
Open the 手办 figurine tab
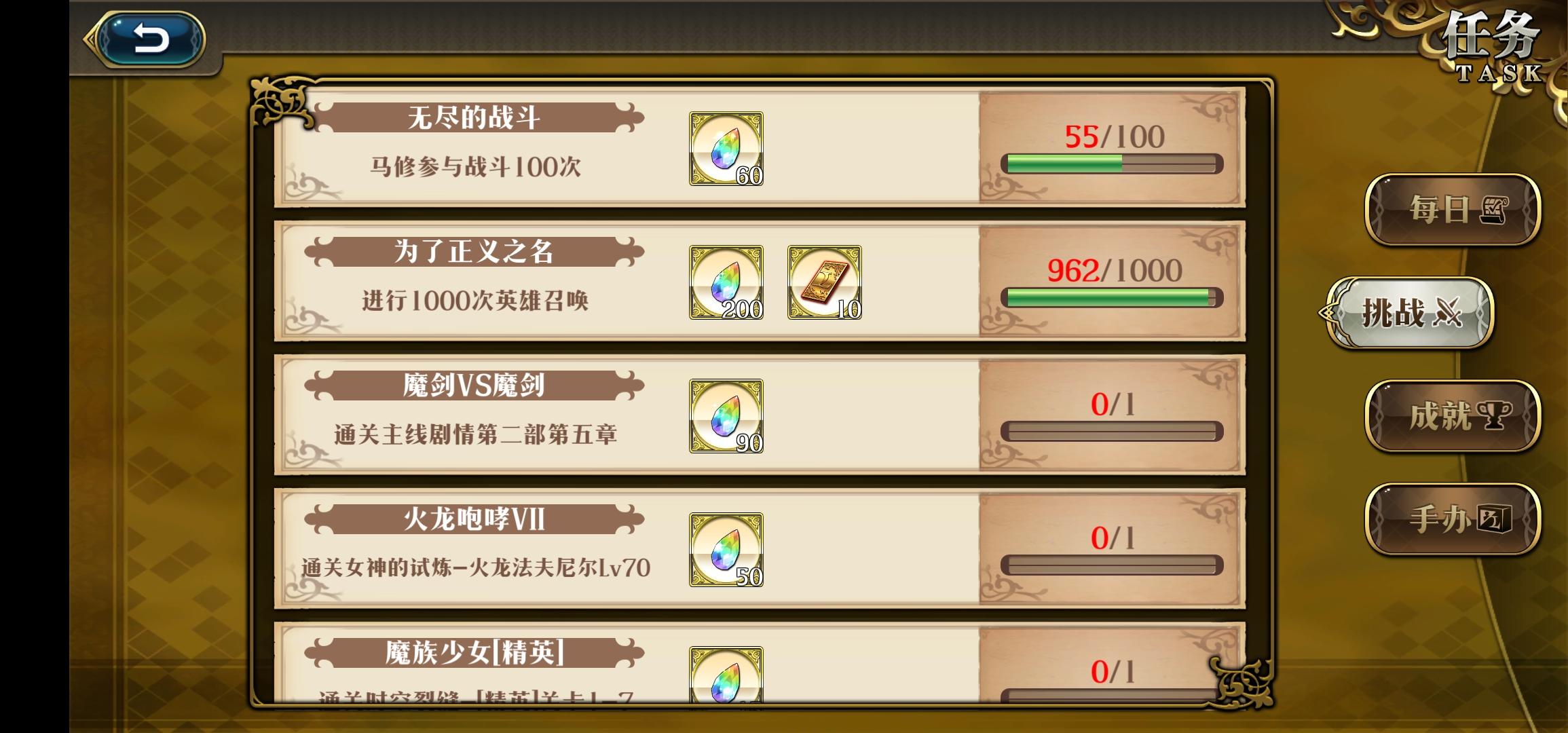(x=1453, y=519)
